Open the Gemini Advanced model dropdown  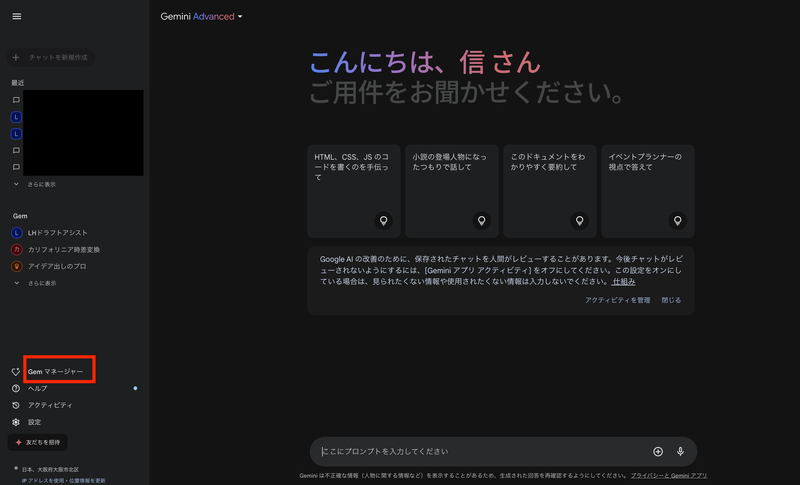(x=201, y=17)
